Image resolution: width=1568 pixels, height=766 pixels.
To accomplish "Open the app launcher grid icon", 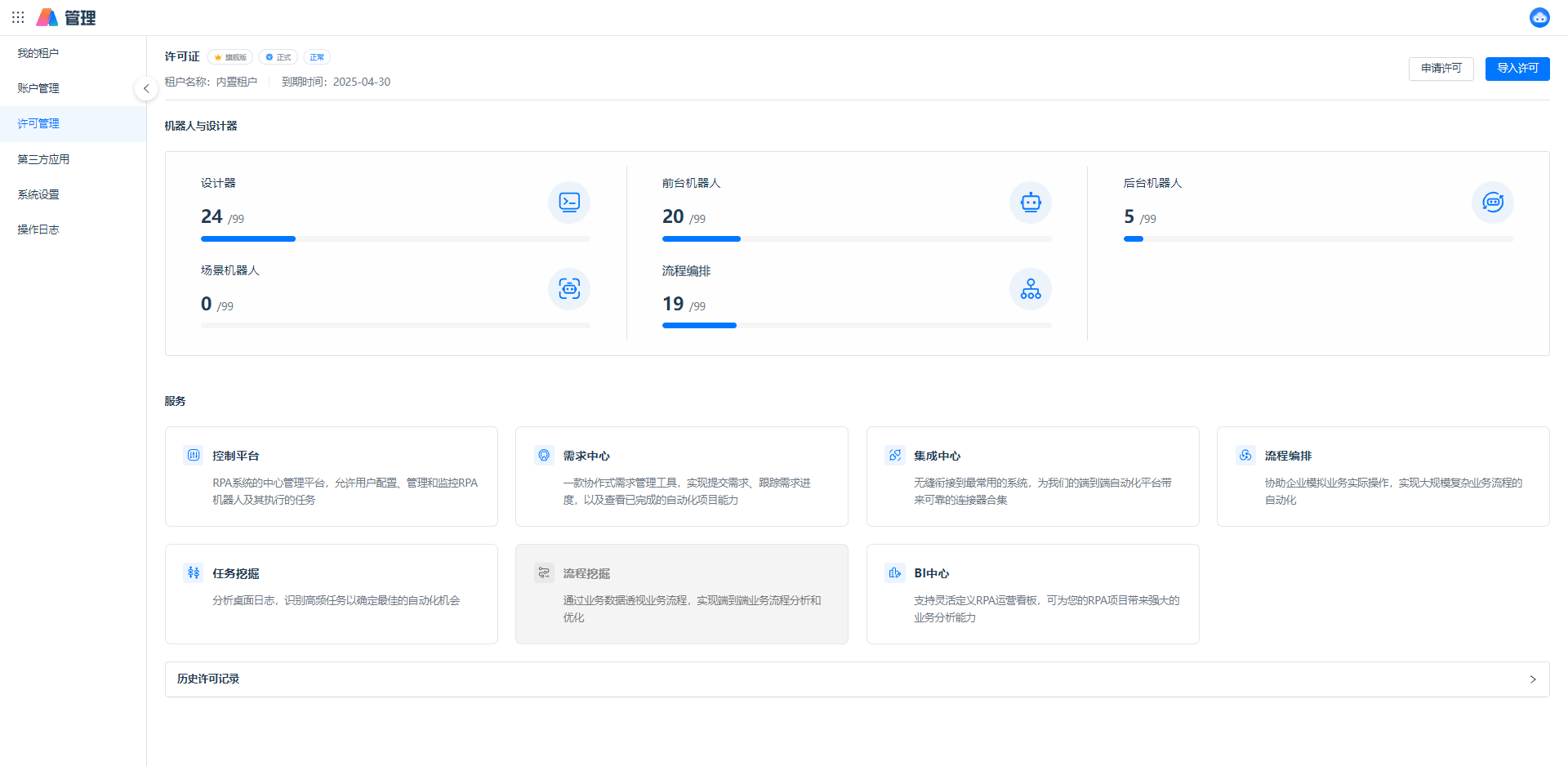I will click(18, 17).
